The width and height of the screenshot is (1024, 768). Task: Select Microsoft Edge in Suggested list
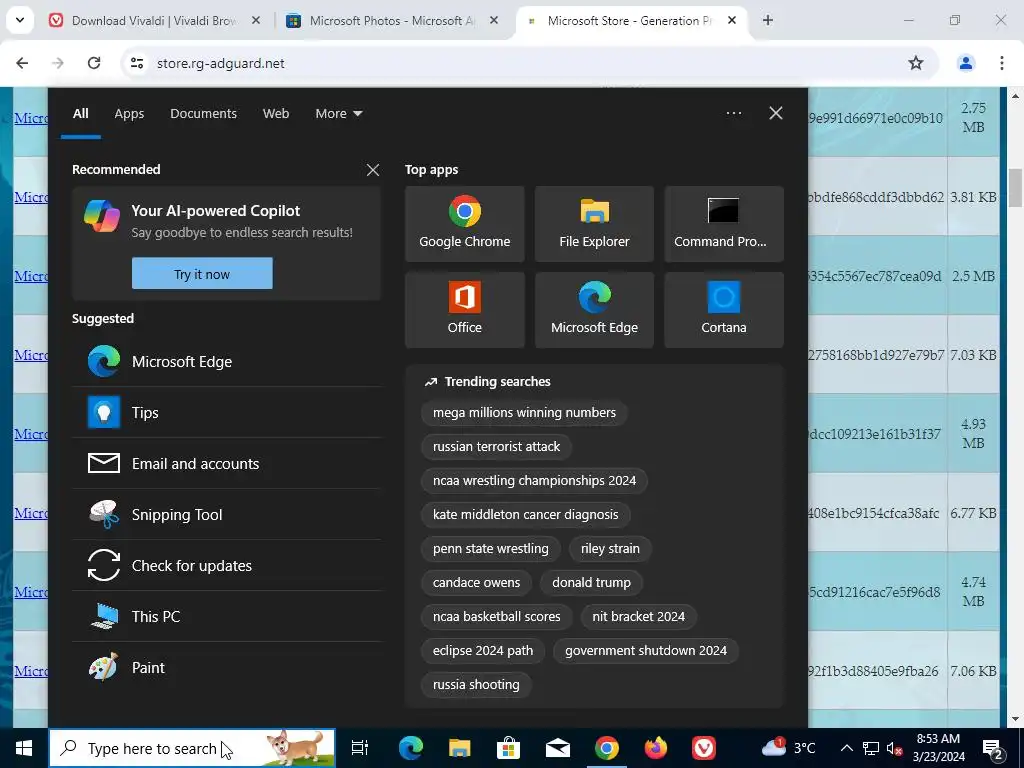point(227,361)
